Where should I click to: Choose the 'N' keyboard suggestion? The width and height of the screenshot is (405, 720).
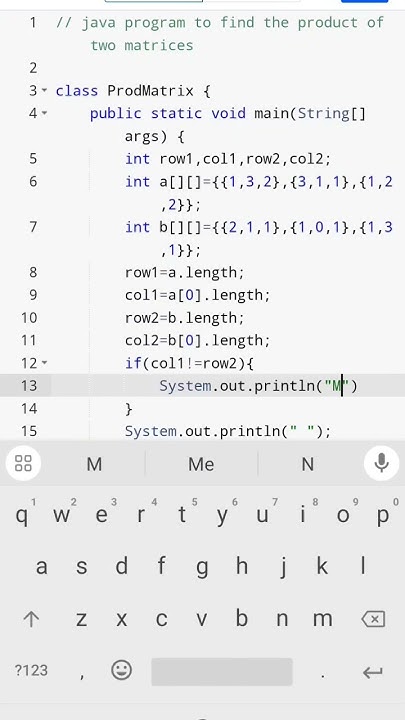point(308,464)
